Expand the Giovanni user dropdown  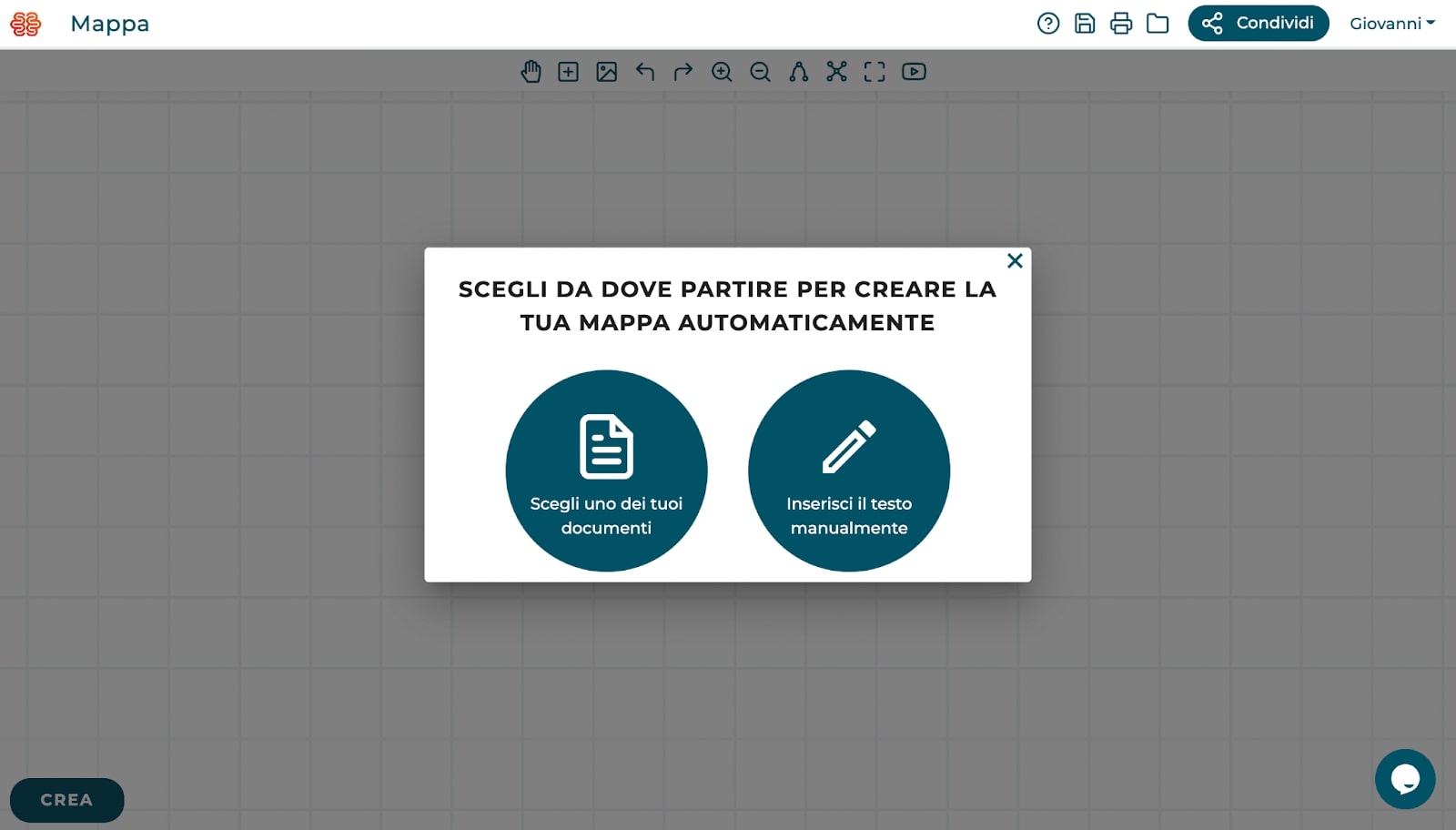coord(1392,24)
